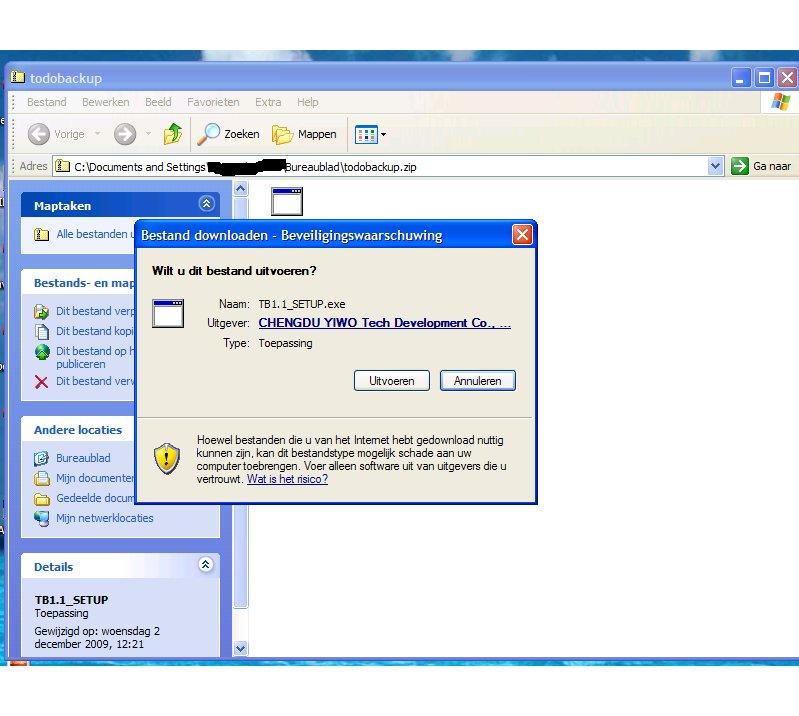799x716 pixels.
Task: Click the Dit bestand kopiëren icon
Action: tap(41, 331)
